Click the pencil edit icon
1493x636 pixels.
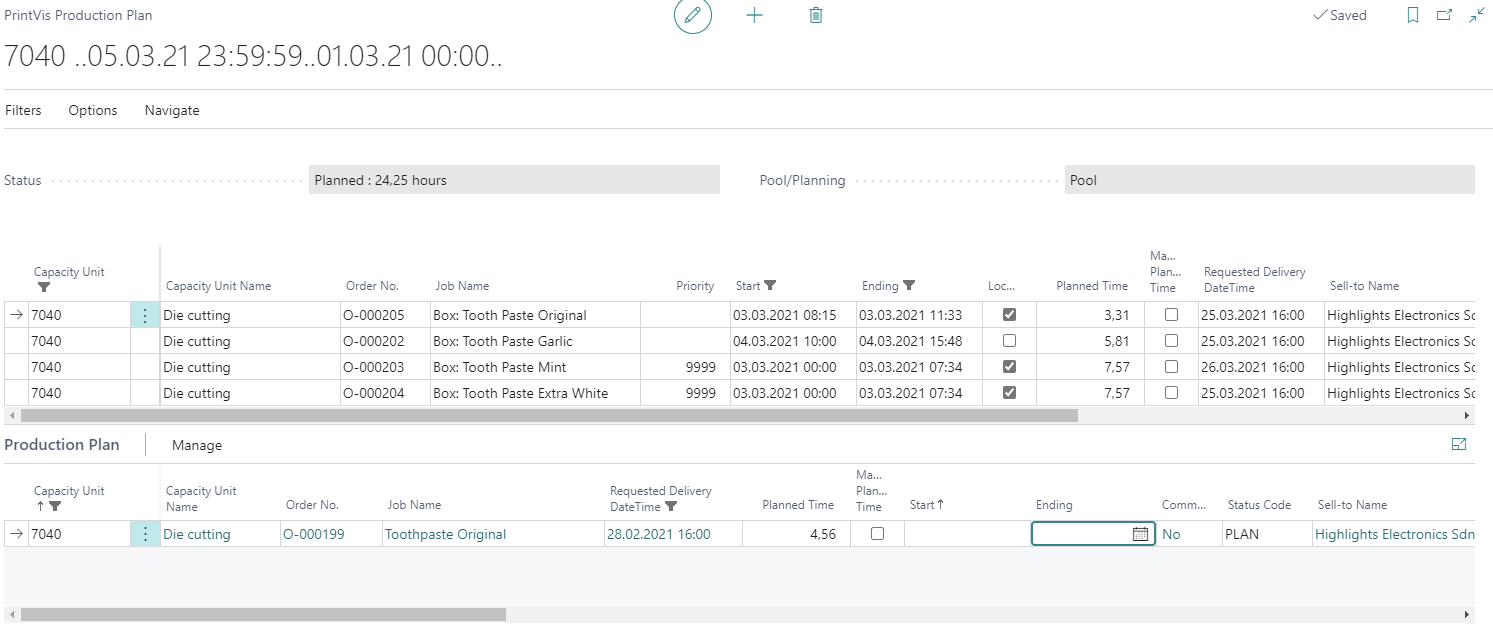pos(692,16)
